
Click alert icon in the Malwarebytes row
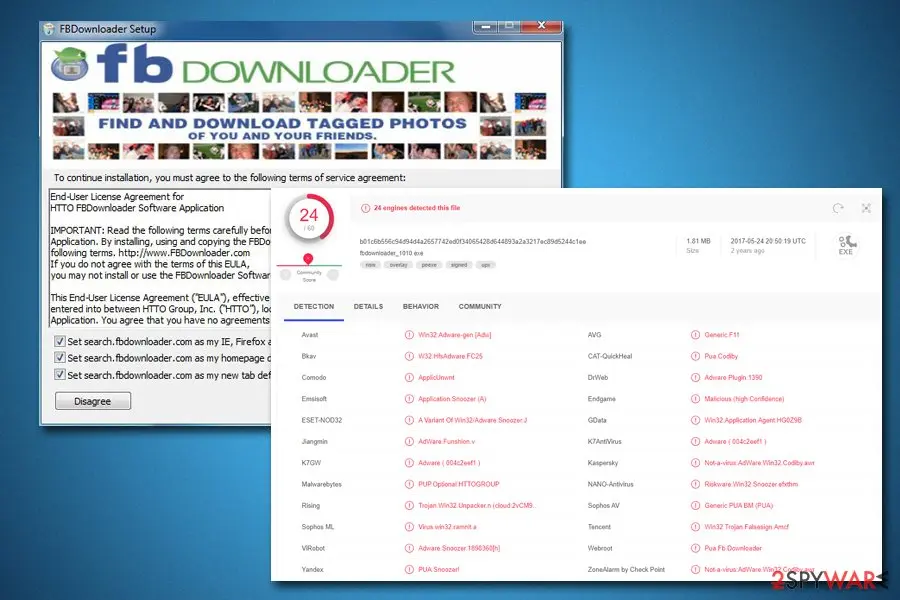(x=409, y=484)
